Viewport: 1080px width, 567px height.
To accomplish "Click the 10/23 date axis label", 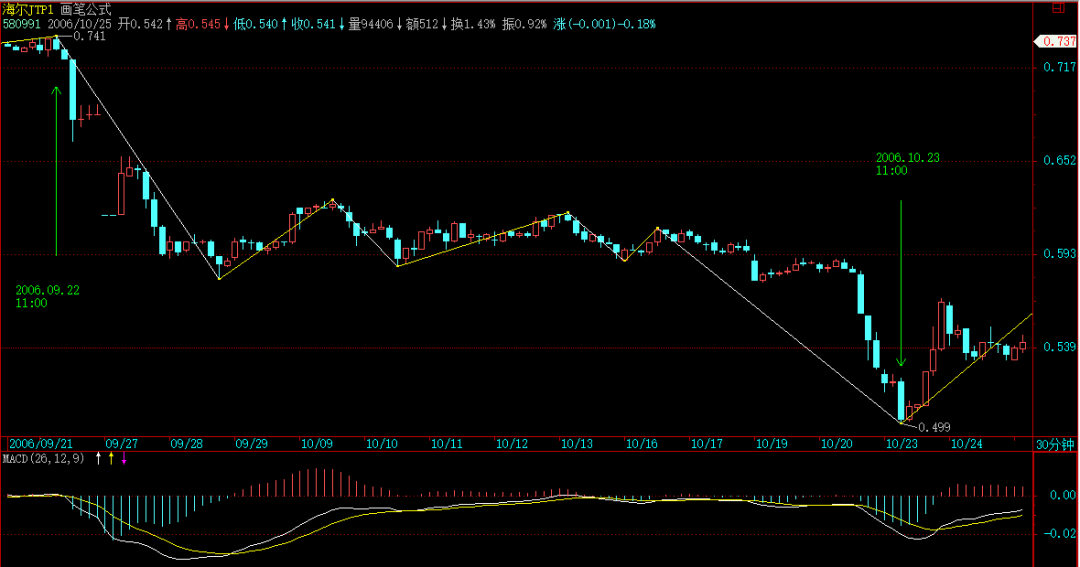I will (x=902, y=444).
